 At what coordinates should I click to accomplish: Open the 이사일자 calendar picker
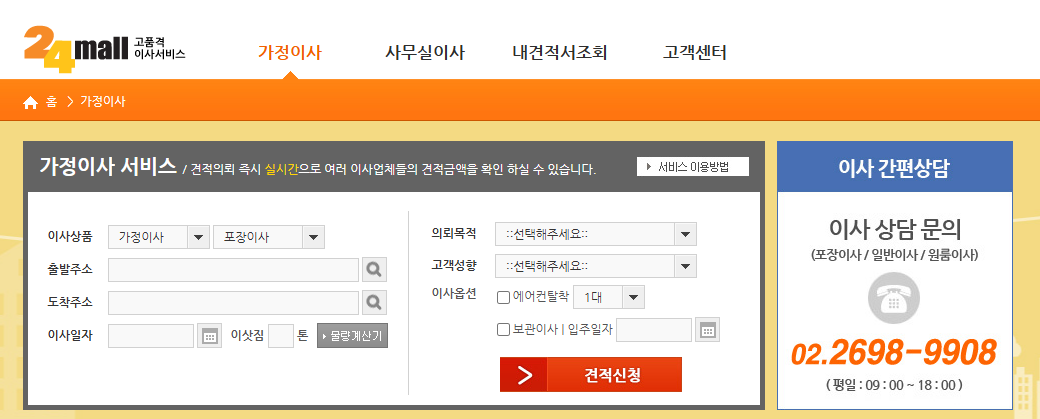pyautogui.click(x=210, y=336)
